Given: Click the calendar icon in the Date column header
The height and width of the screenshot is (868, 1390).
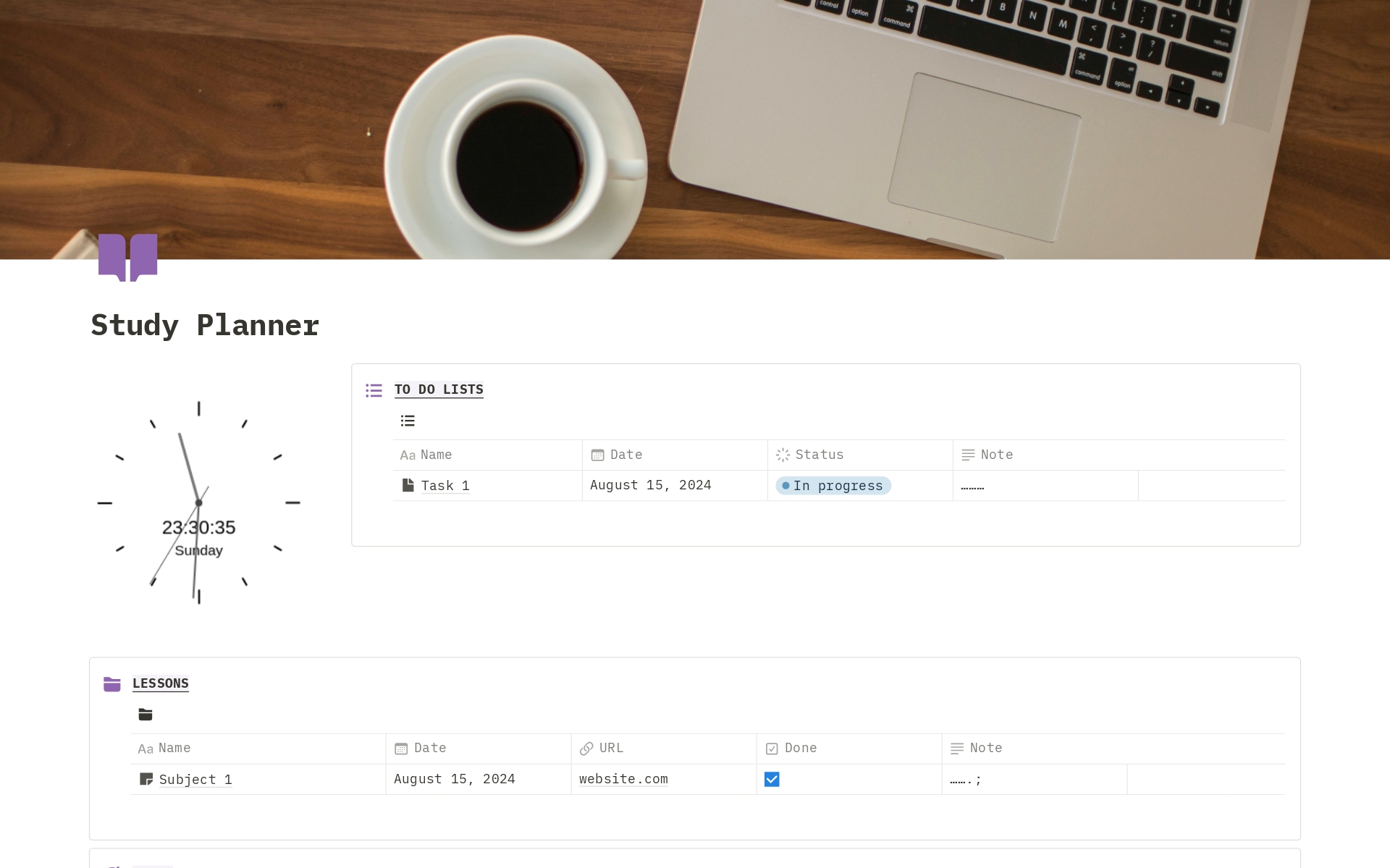Looking at the screenshot, I should pos(597,455).
